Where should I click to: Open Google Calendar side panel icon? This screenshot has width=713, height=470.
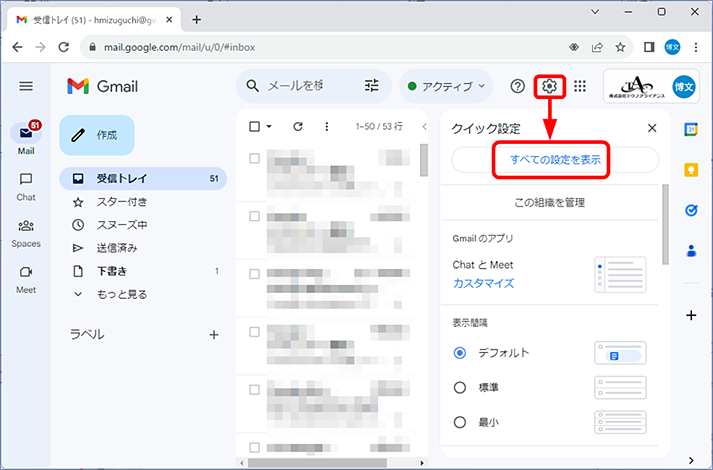(691, 129)
